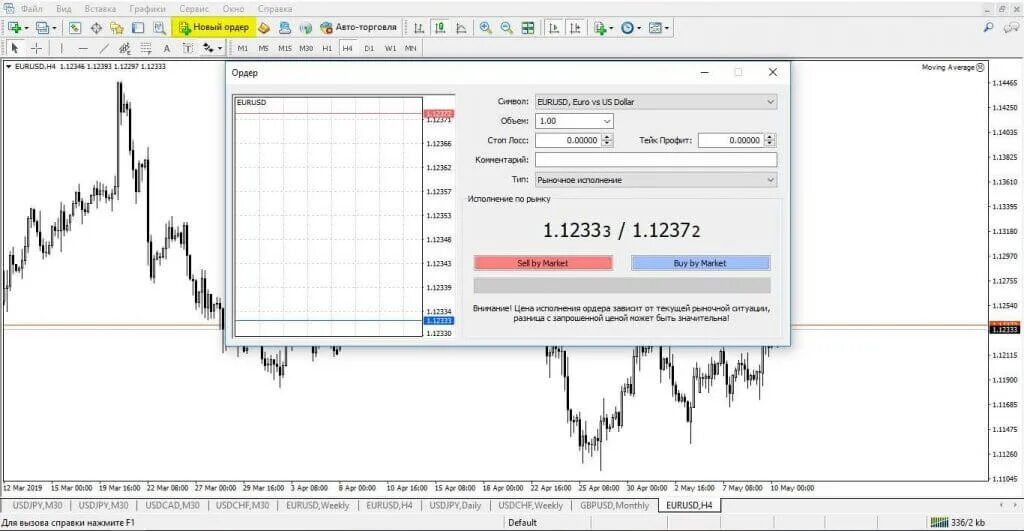Open the Сервис menu
The width and height of the screenshot is (1024, 531).
[x=194, y=8]
